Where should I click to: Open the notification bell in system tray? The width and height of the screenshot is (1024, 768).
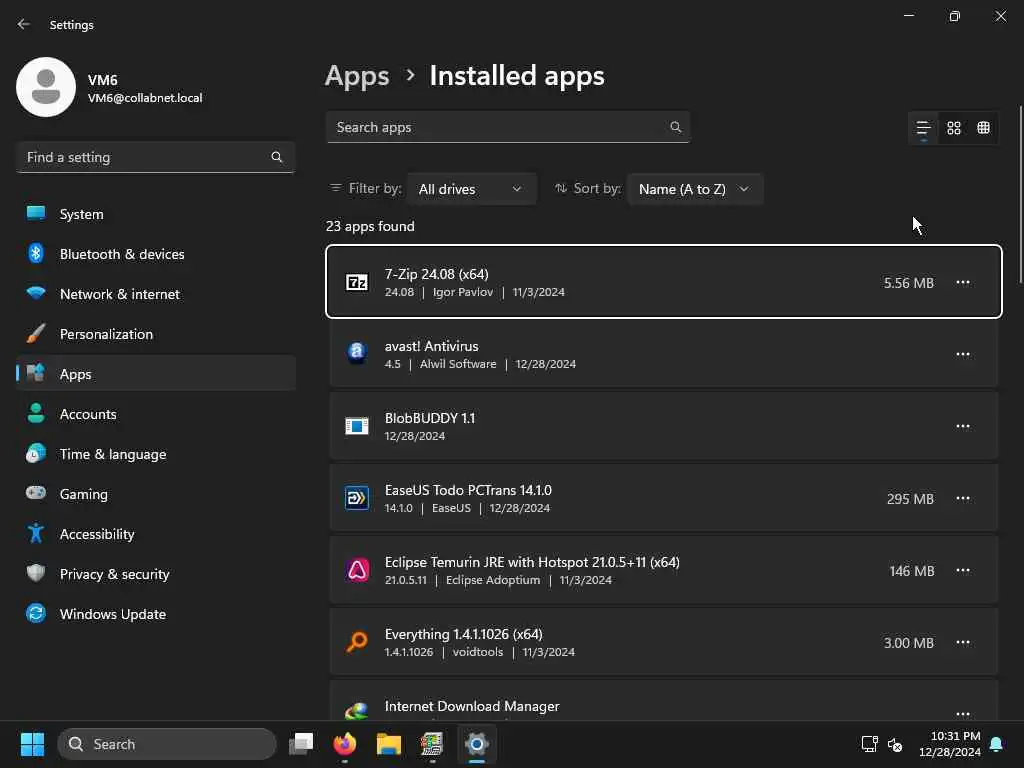996,744
